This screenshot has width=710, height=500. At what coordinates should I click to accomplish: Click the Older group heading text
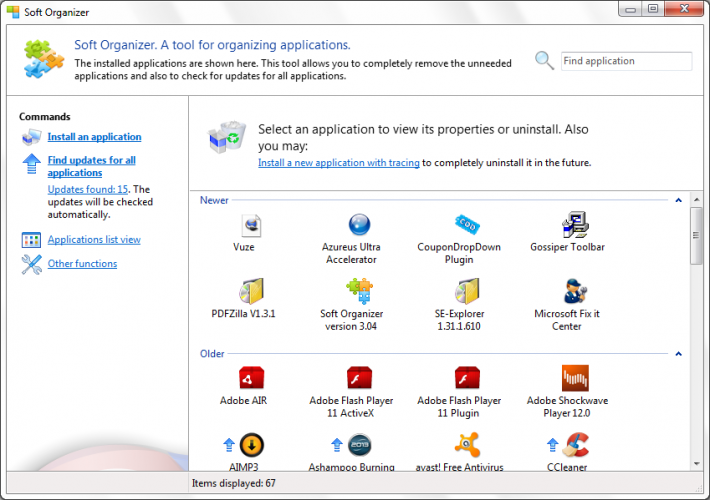click(x=212, y=354)
